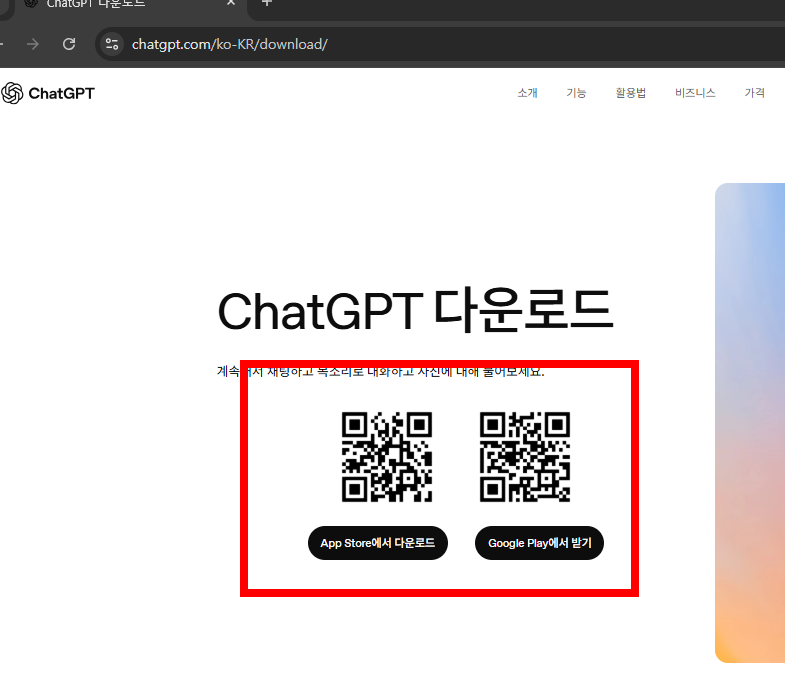
Task: Close the ChatGPT 다운로드 tab
Action: pos(231,3)
